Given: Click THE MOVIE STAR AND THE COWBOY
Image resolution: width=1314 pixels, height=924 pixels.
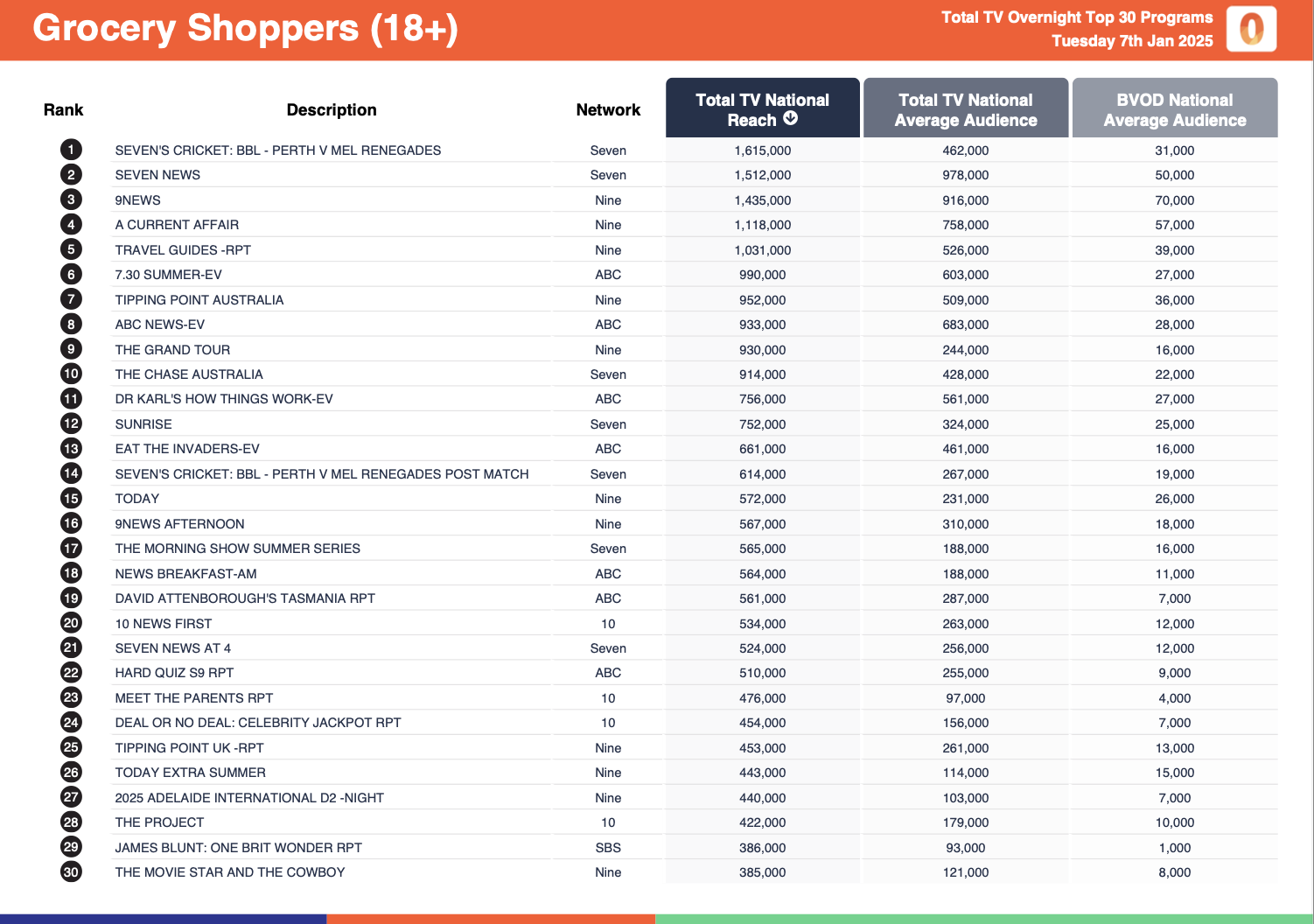Looking at the screenshot, I should 230,872.
